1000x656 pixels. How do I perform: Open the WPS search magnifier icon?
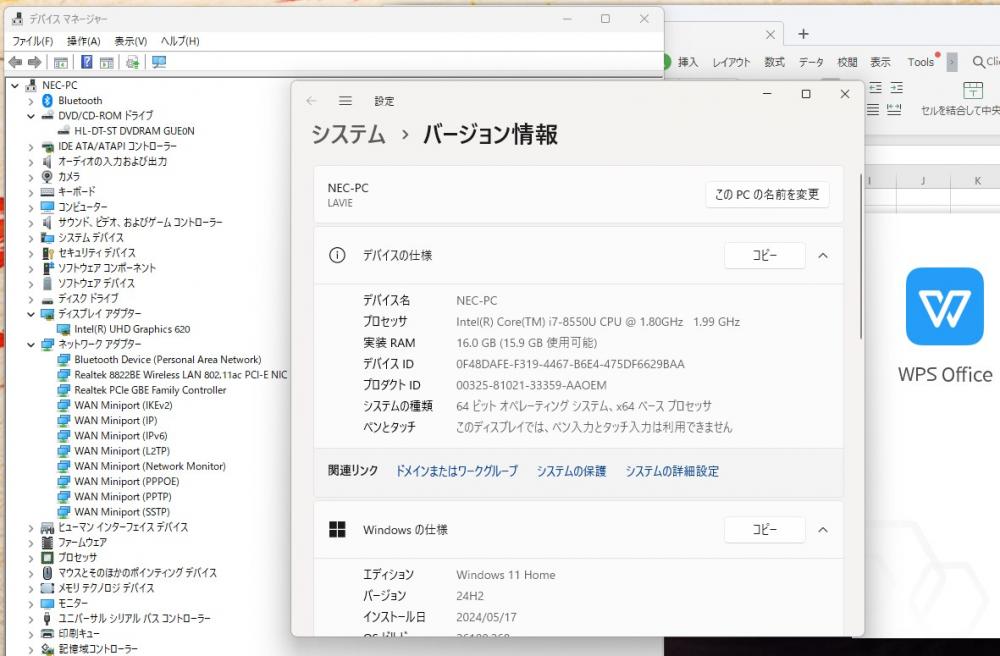(978, 62)
